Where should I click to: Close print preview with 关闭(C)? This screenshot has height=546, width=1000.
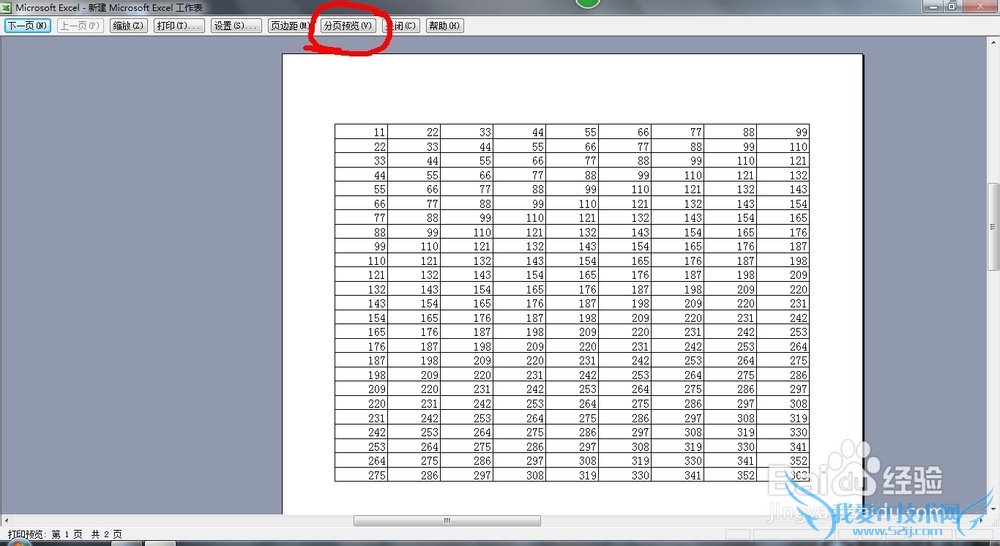coord(402,26)
